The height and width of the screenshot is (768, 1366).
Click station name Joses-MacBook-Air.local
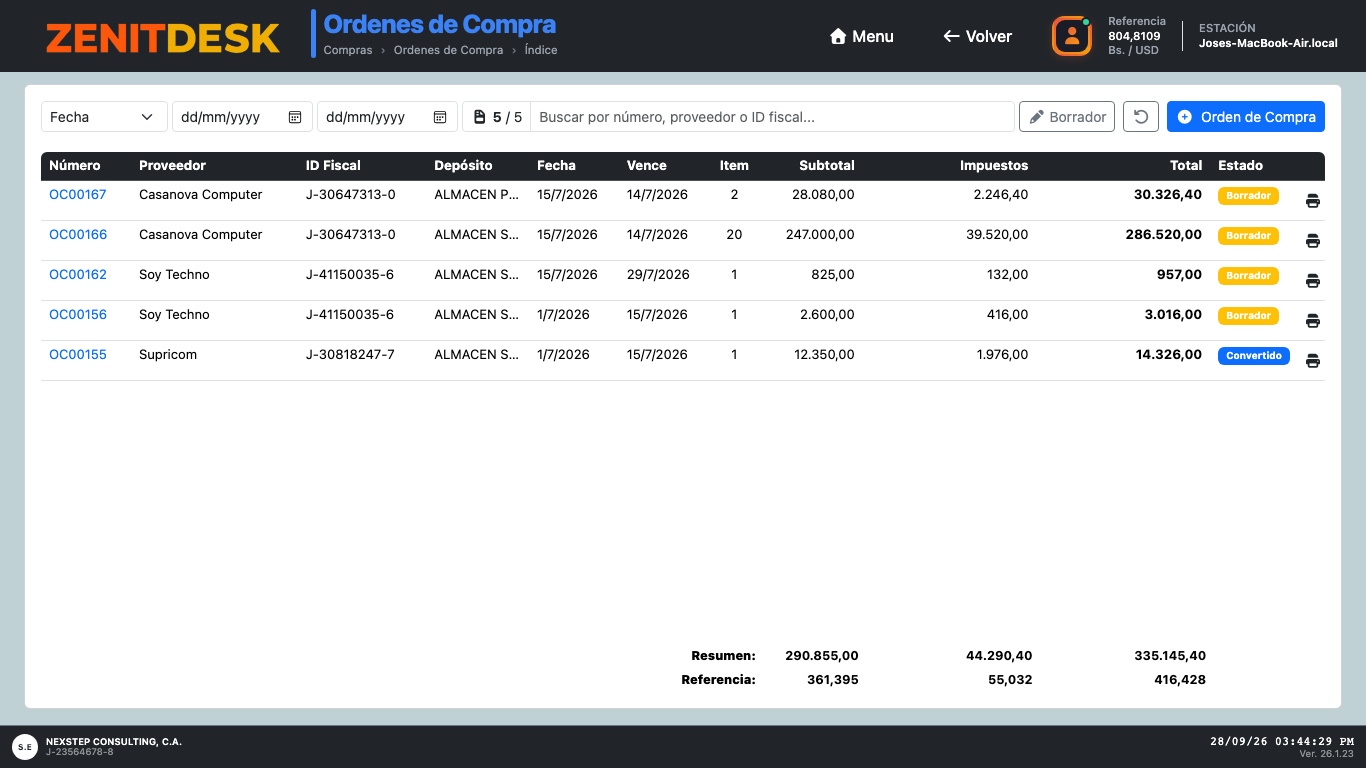tap(1268, 44)
